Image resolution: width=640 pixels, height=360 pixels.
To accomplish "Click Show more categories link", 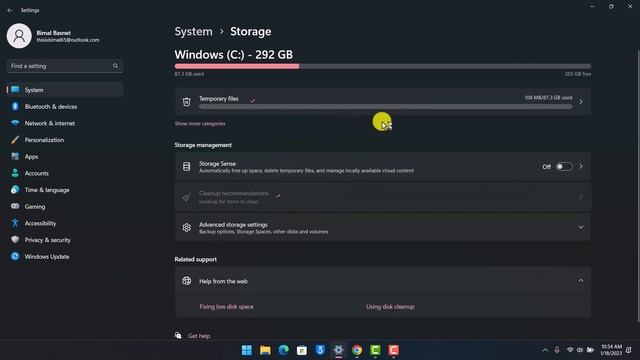I will coord(200,124).
